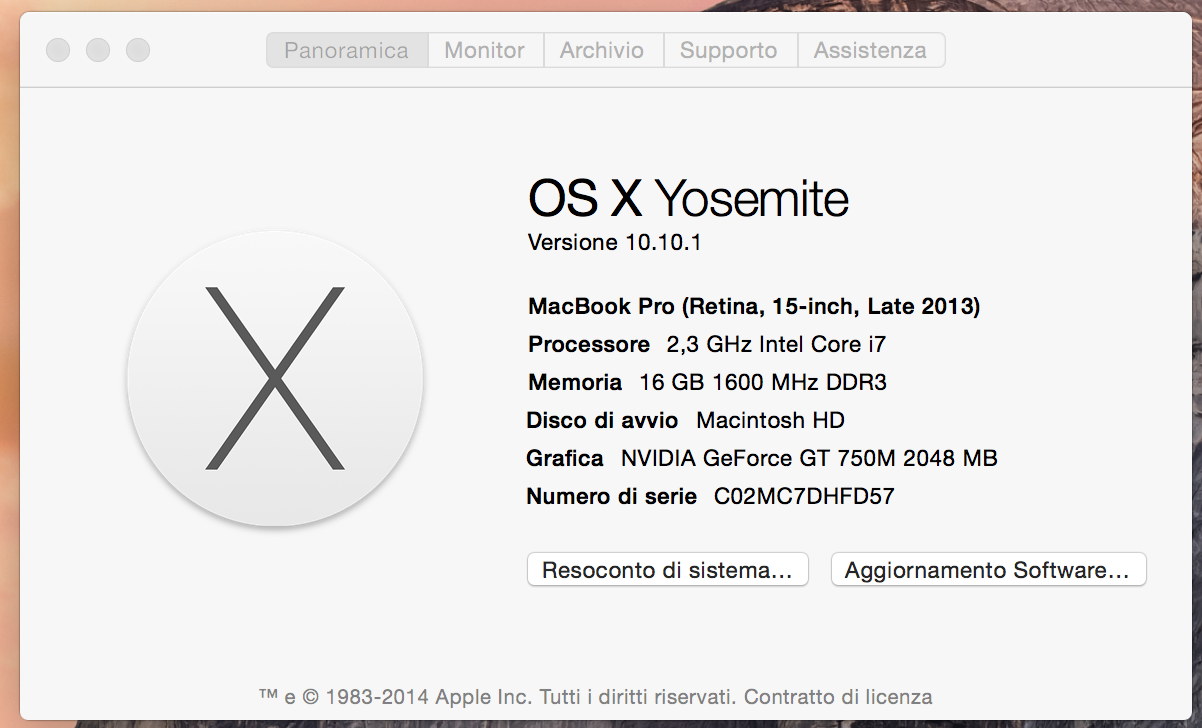
Task: Click the 2,3 GHz Intel Core i7 text
Action: (x=776, y=344)
